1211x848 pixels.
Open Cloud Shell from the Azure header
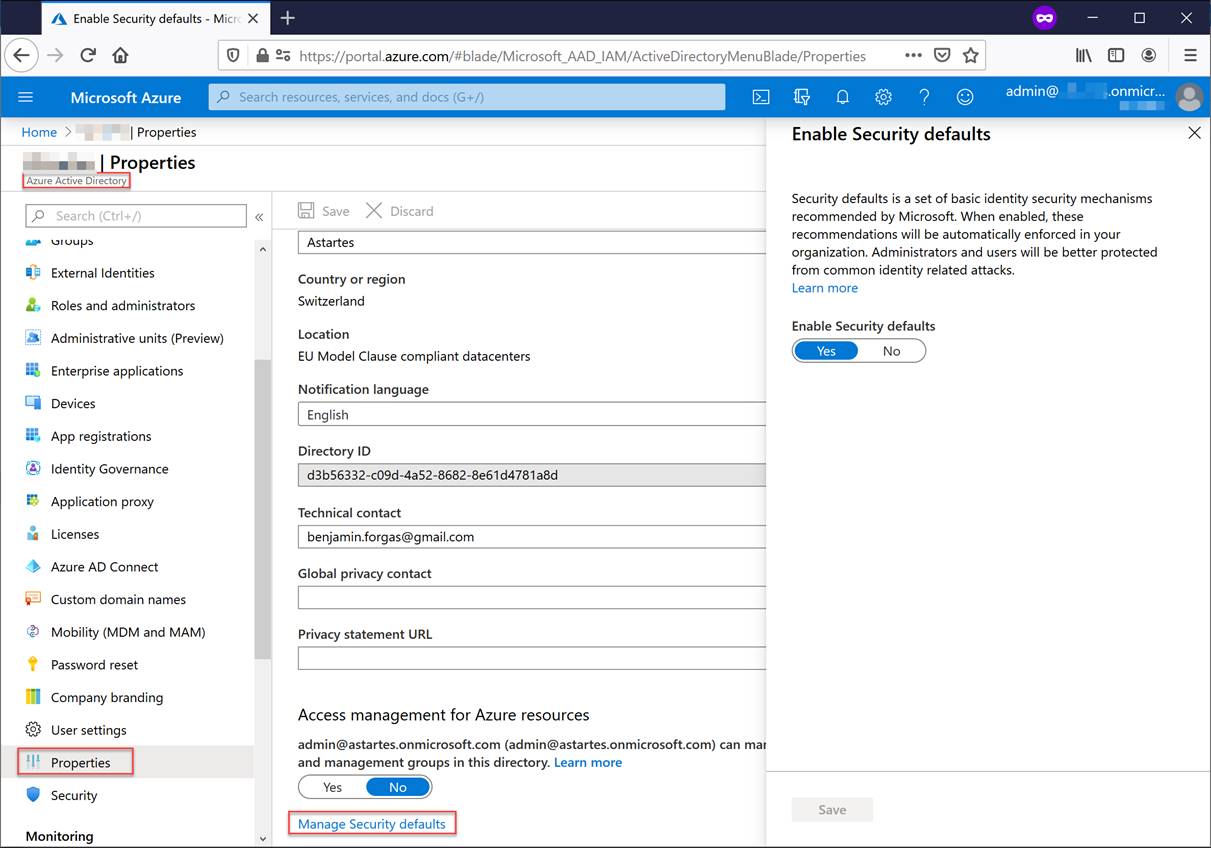(761, 97)
